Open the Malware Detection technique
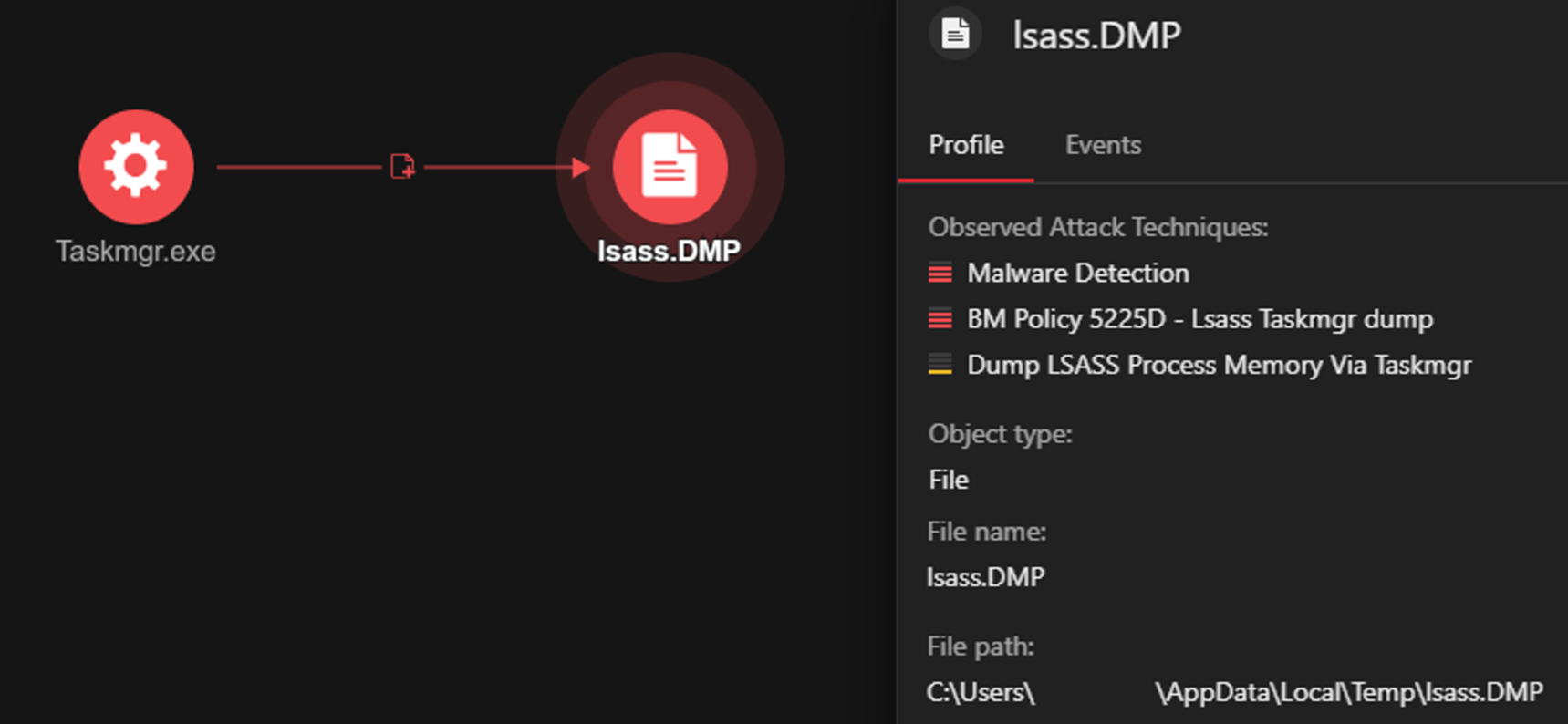The image size is (1568, 724). click(1077, 273)
